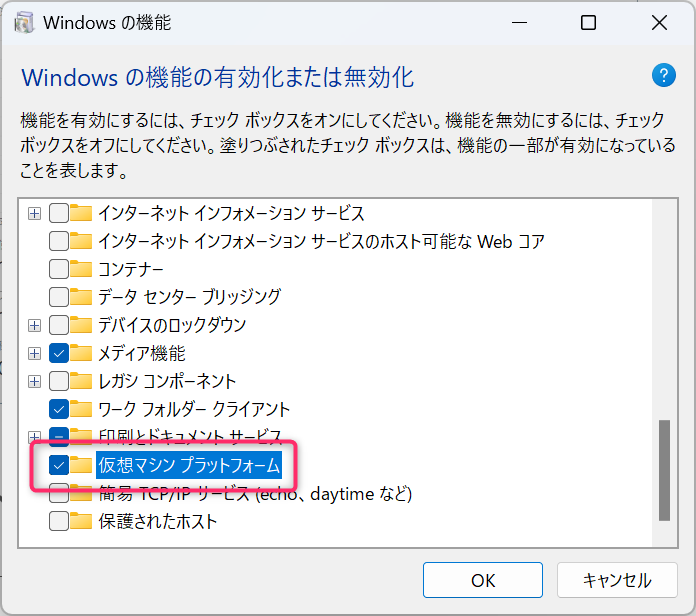
Task: Check the 保護されたホスト checkbox
Action: pyautogui.click(x=58, y=521)
